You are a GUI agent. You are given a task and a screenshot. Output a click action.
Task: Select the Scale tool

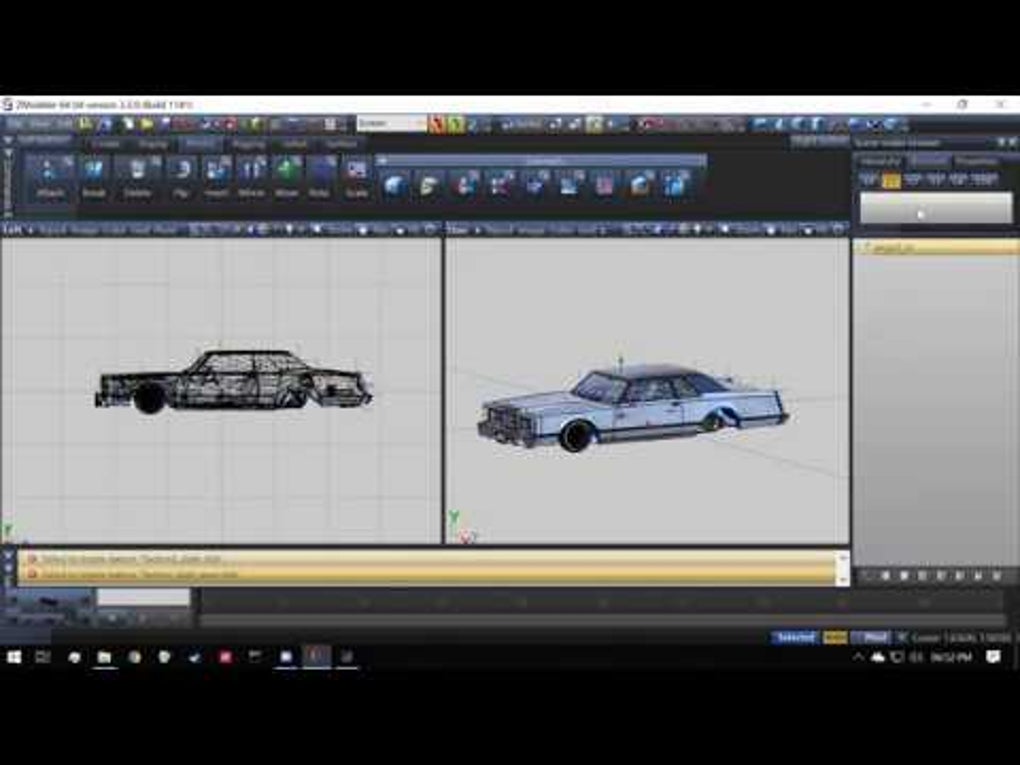click(356, 177)
